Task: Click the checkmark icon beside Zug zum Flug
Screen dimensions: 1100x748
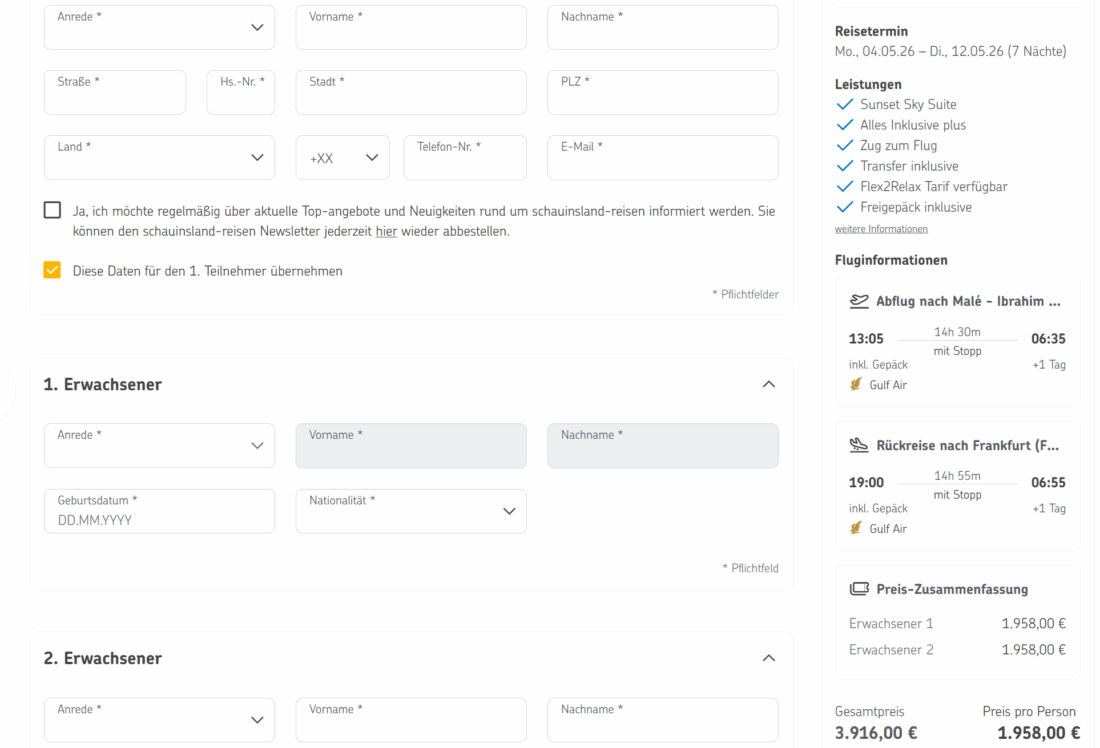Action: click(844, 146)
